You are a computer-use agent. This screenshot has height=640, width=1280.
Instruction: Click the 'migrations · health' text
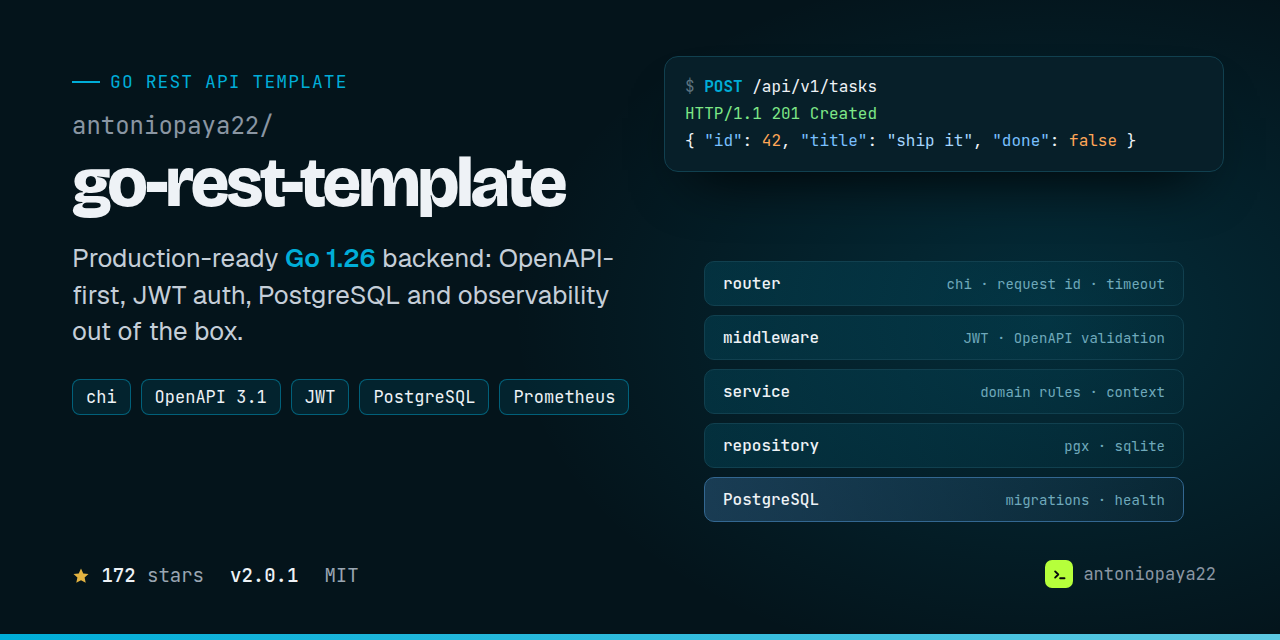[1085, 501]
